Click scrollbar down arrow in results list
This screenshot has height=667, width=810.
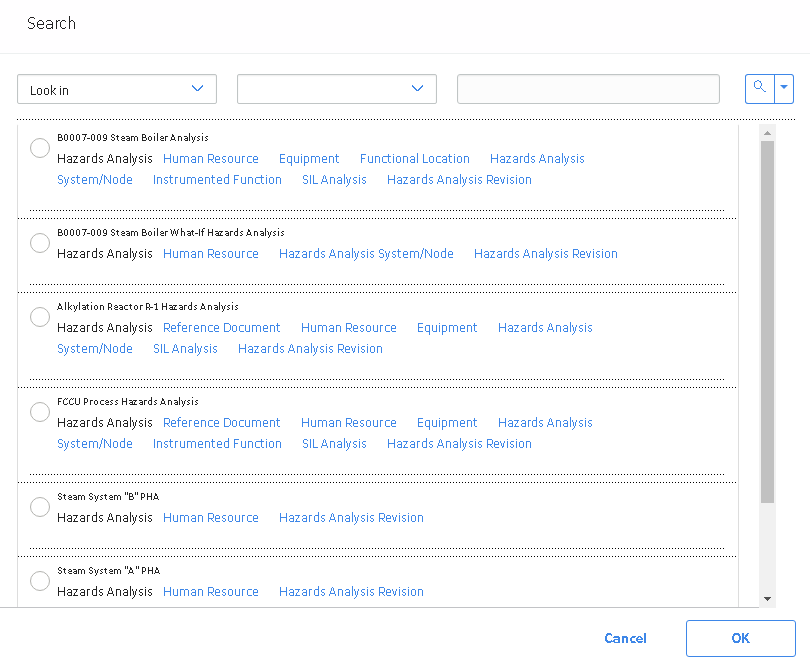tap(767, 599)
